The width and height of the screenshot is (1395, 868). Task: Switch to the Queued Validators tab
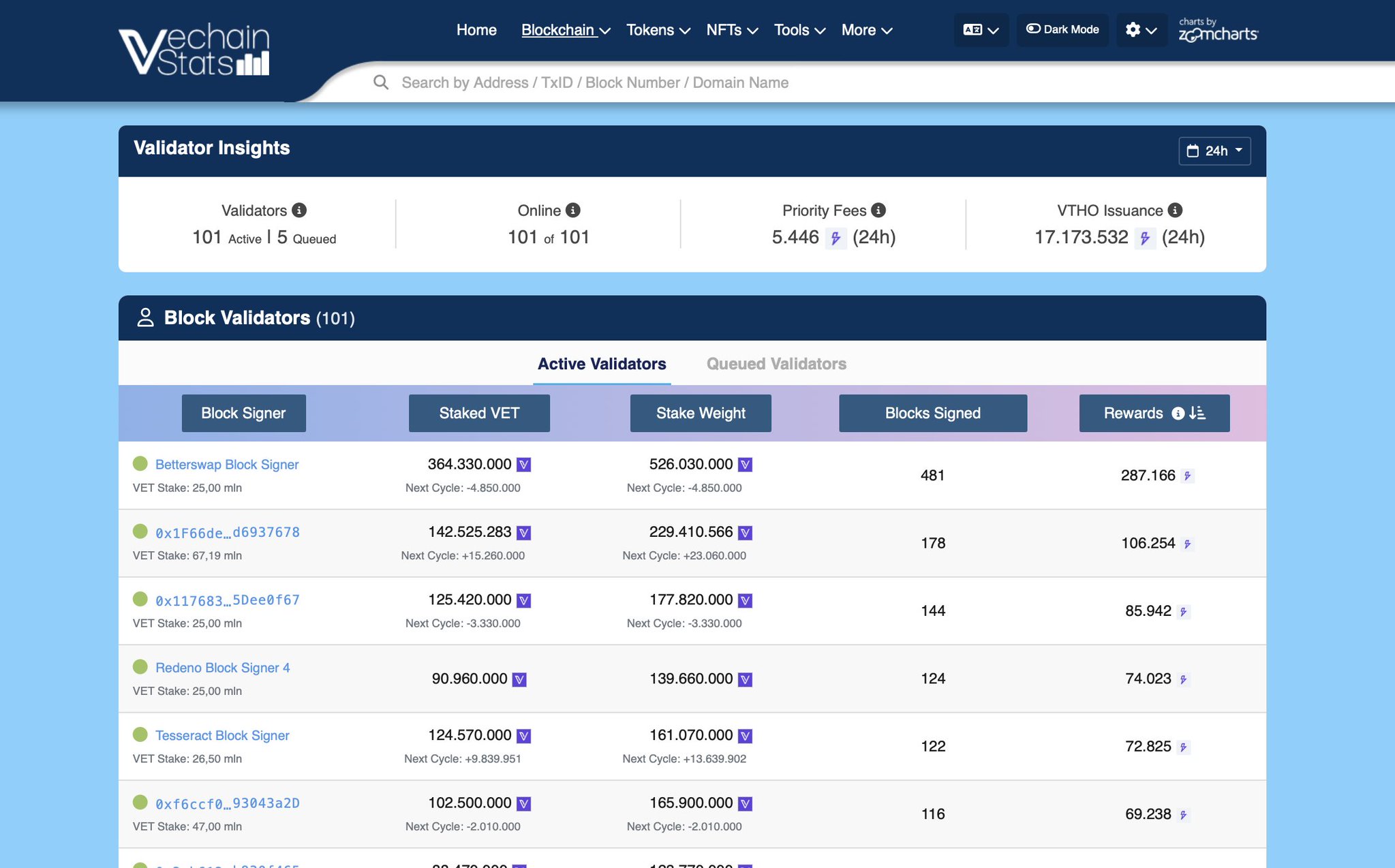coord(776,364)
